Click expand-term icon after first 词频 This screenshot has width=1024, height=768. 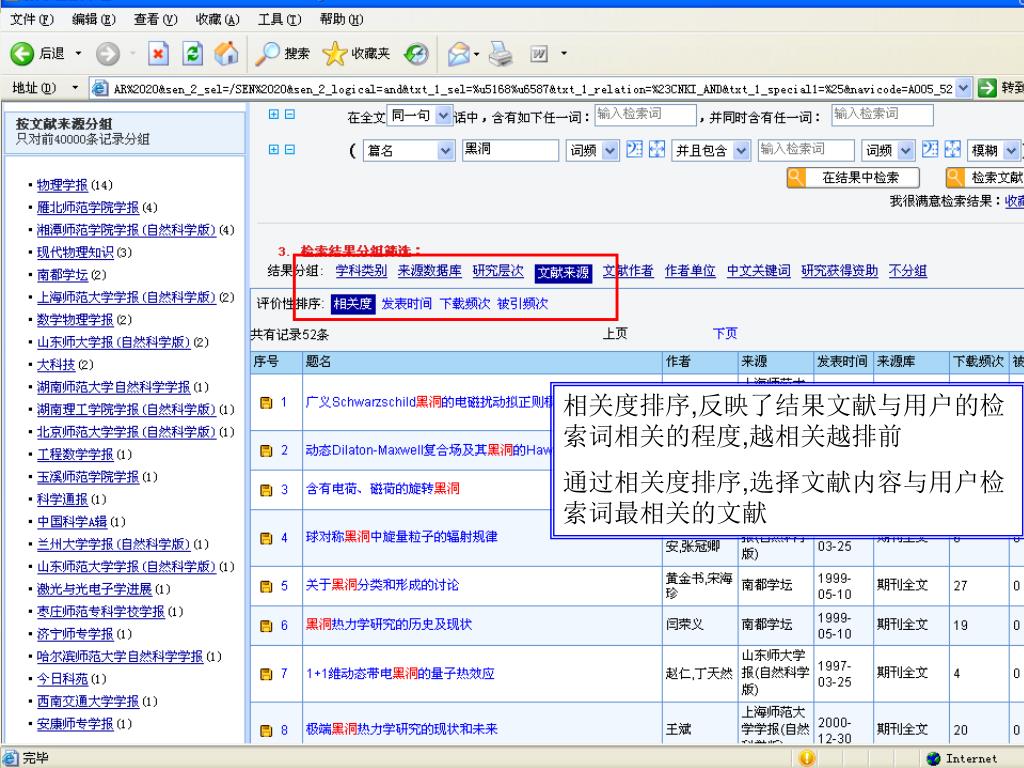pos(634,150)
